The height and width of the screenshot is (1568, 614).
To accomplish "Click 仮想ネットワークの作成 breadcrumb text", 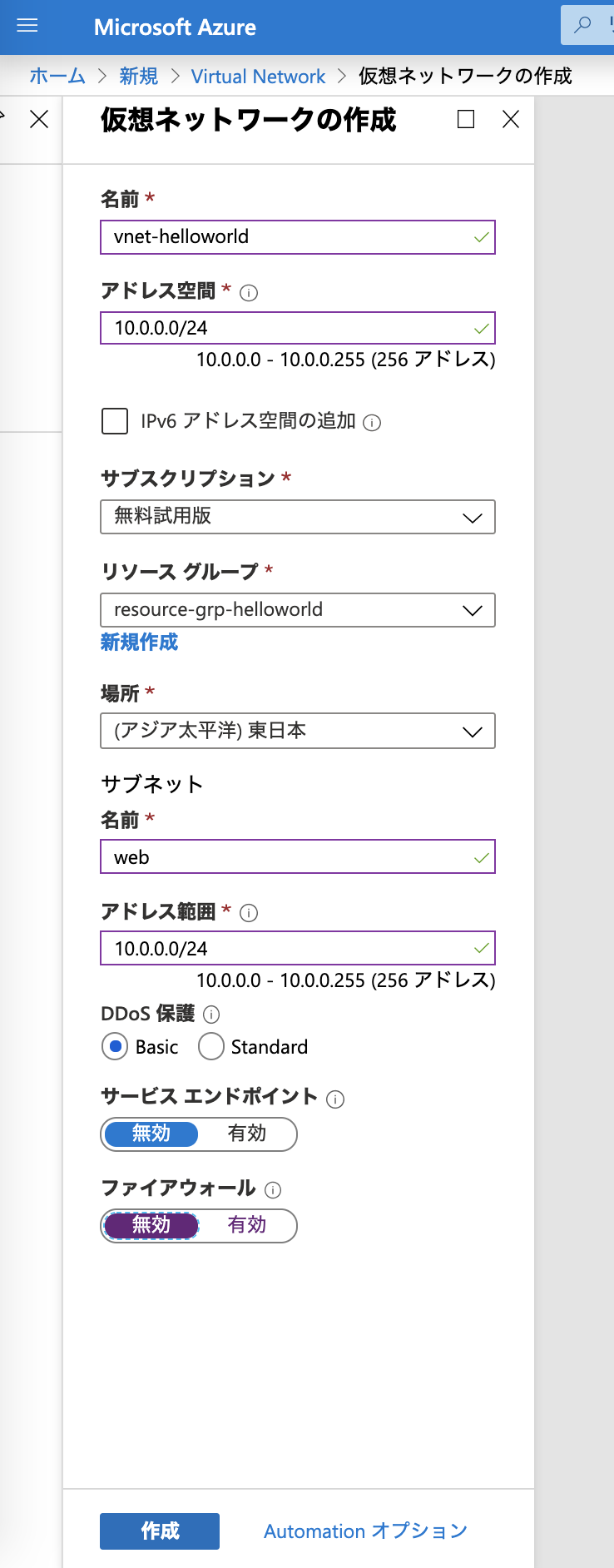I will click(465, 76).
